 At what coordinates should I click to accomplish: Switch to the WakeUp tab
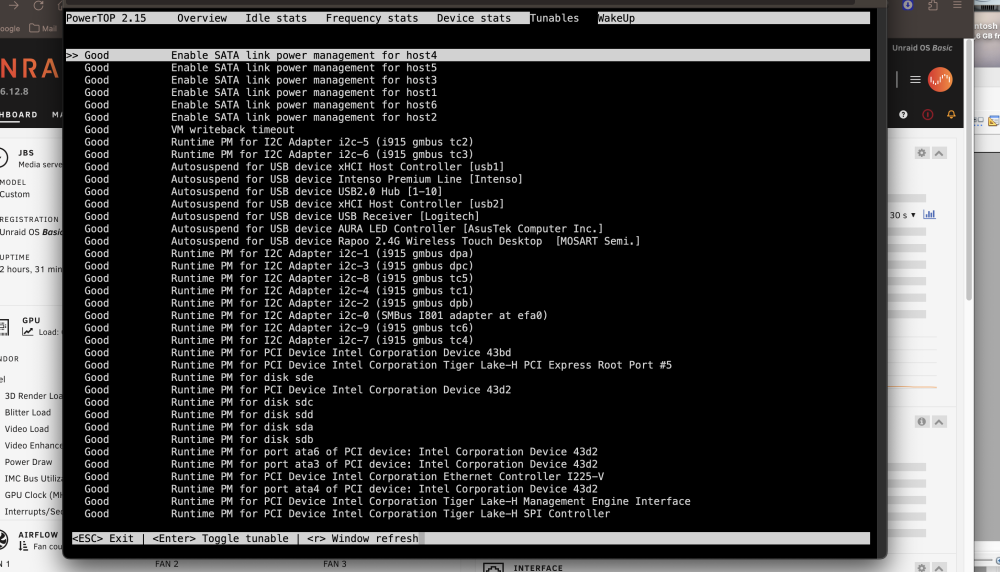(x=616, y=18)
